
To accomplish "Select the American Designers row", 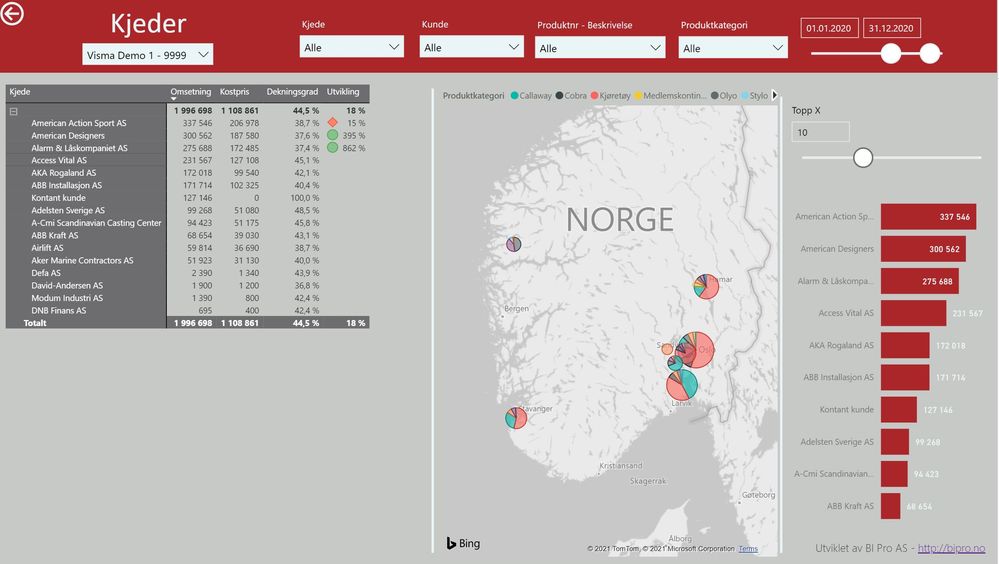I will tap(187, 136).
